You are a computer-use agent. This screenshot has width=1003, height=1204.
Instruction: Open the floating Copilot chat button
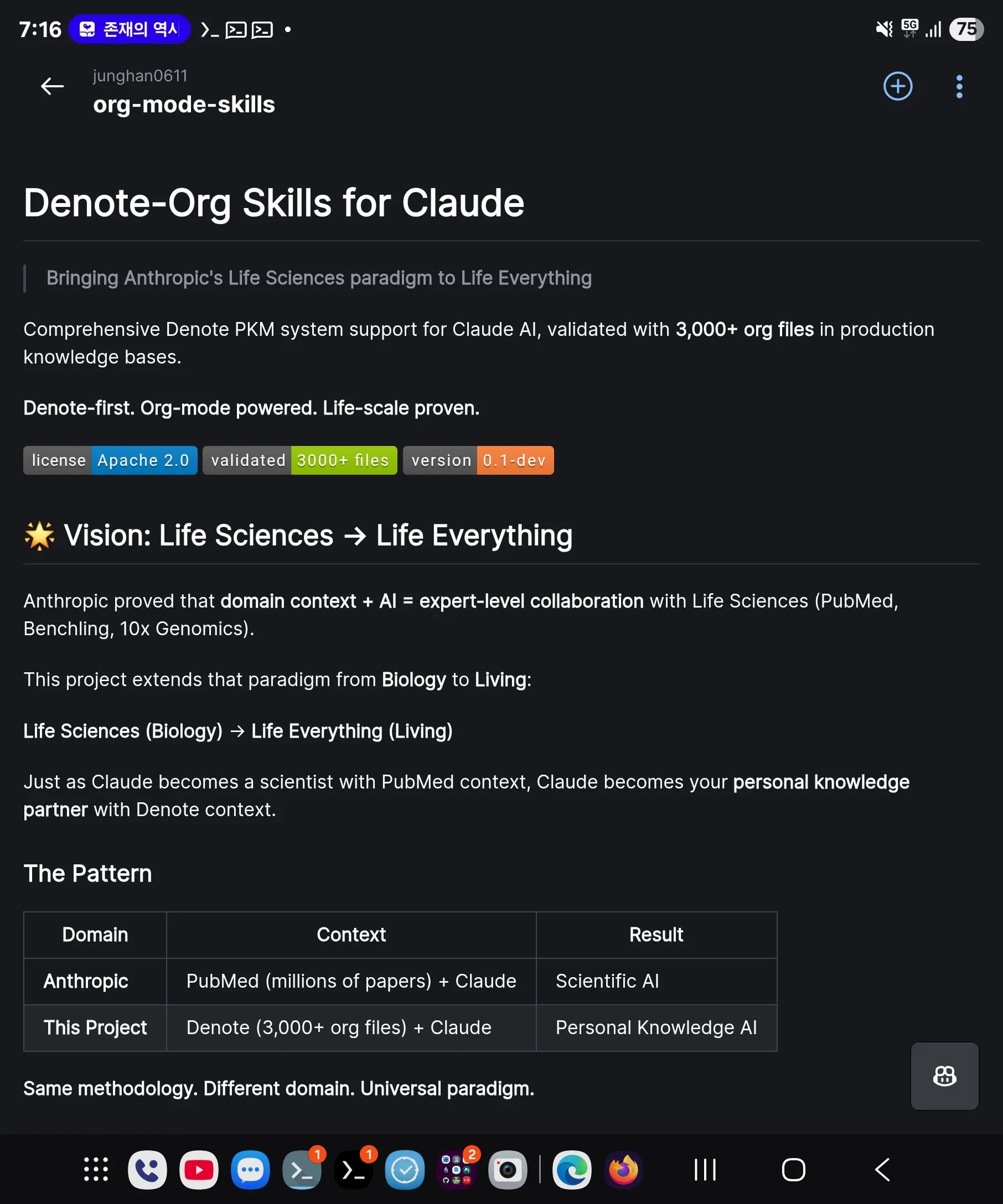tap(944, 1076)
